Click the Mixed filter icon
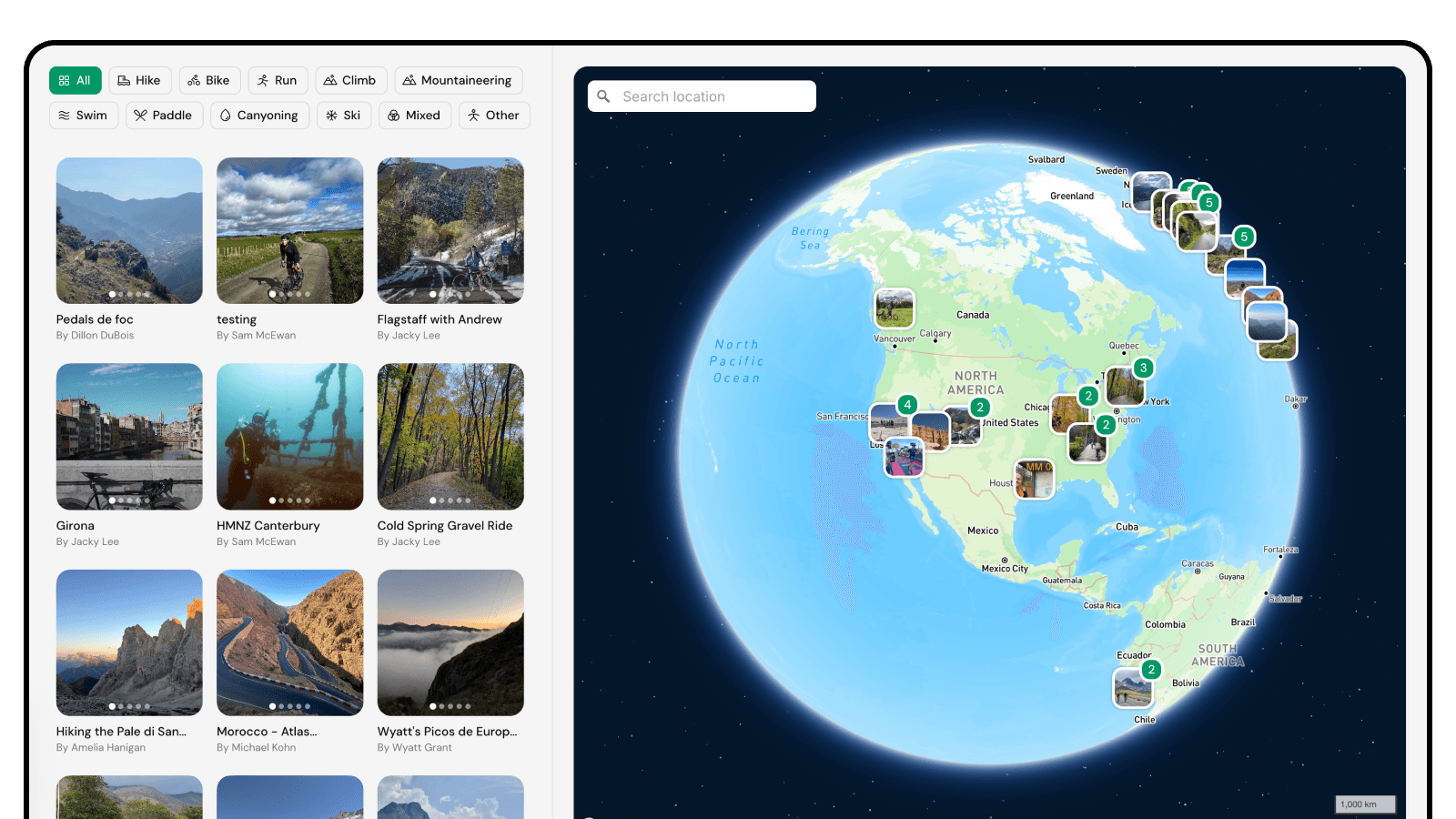The width and height of the screenshot is (1456, 819). point(394,116)
